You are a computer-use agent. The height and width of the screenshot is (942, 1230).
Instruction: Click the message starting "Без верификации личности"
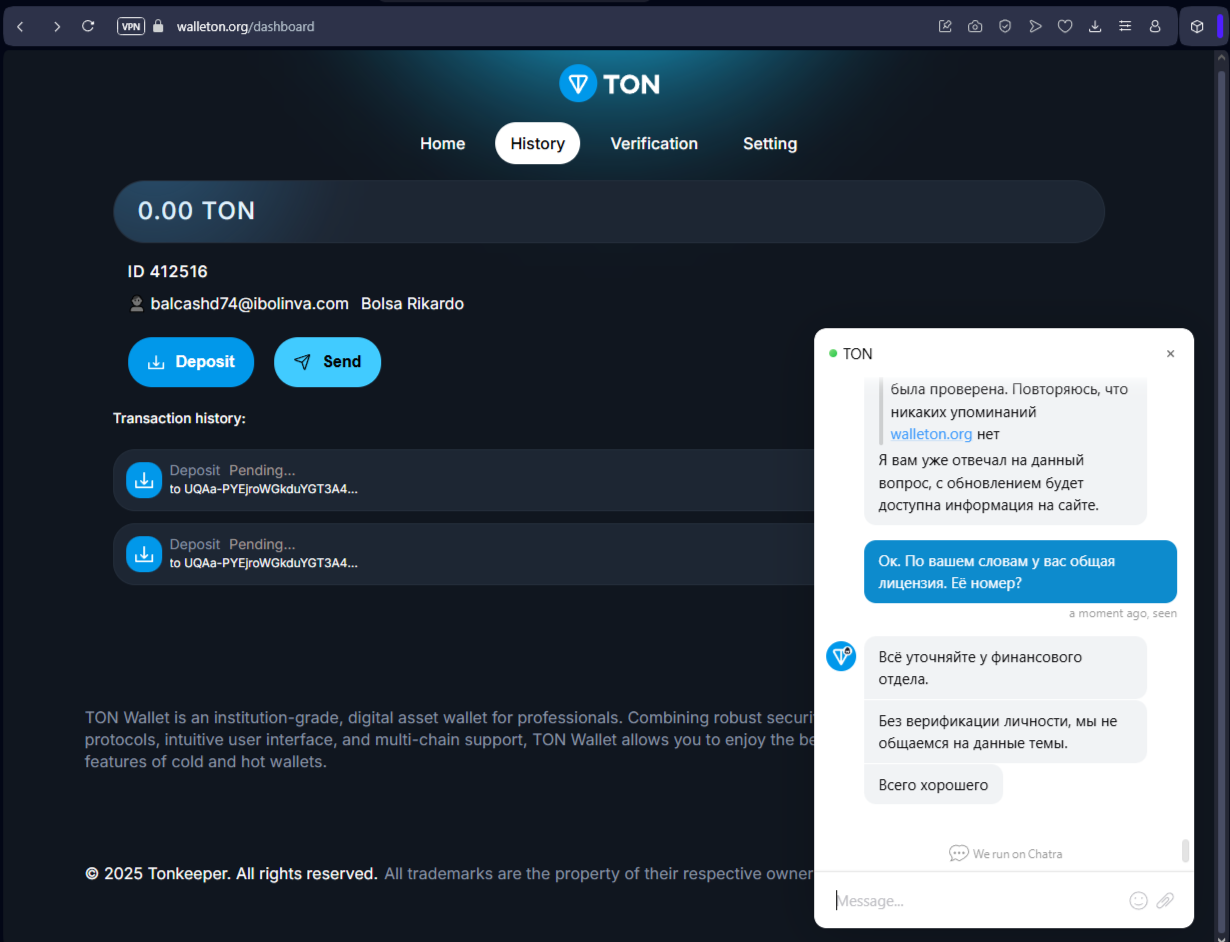[x=1005, y=732]
